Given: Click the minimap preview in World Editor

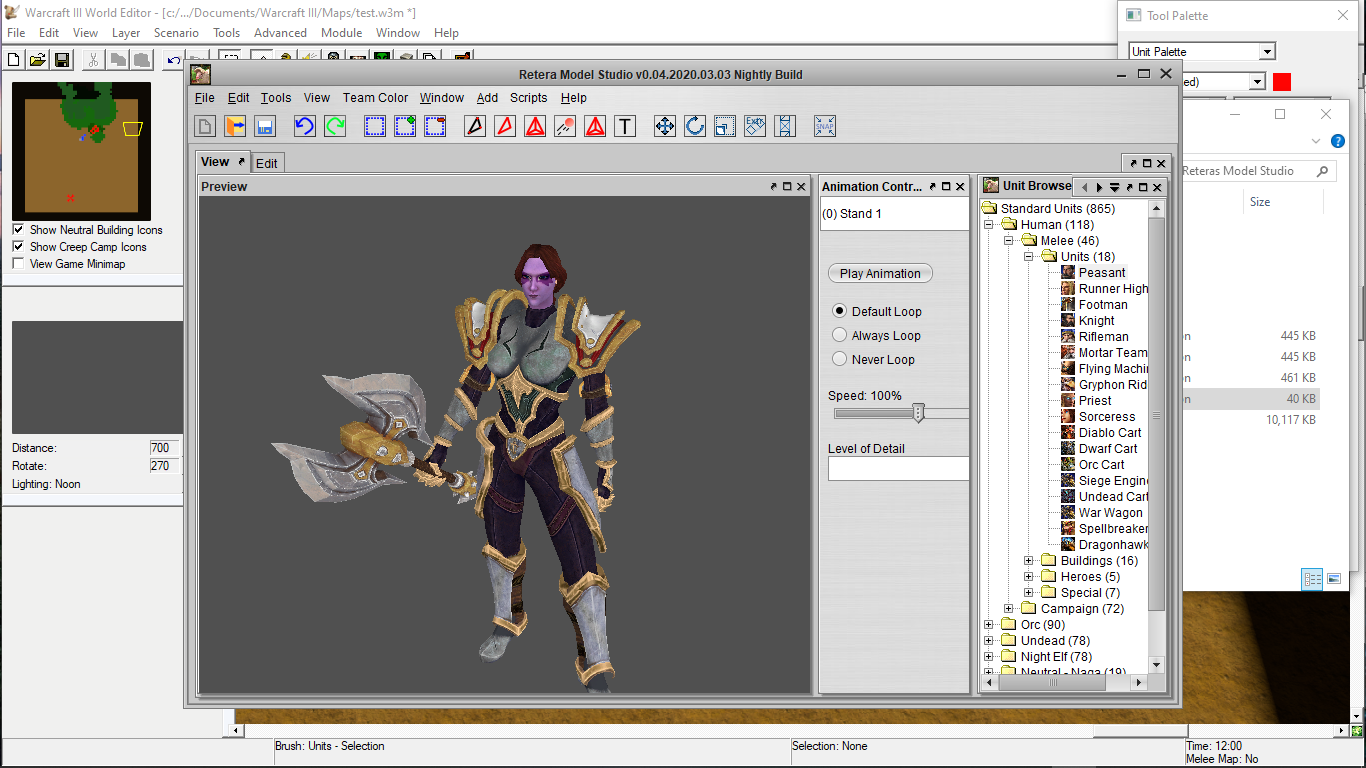Looking at the screenshot, I should point(81,151).
